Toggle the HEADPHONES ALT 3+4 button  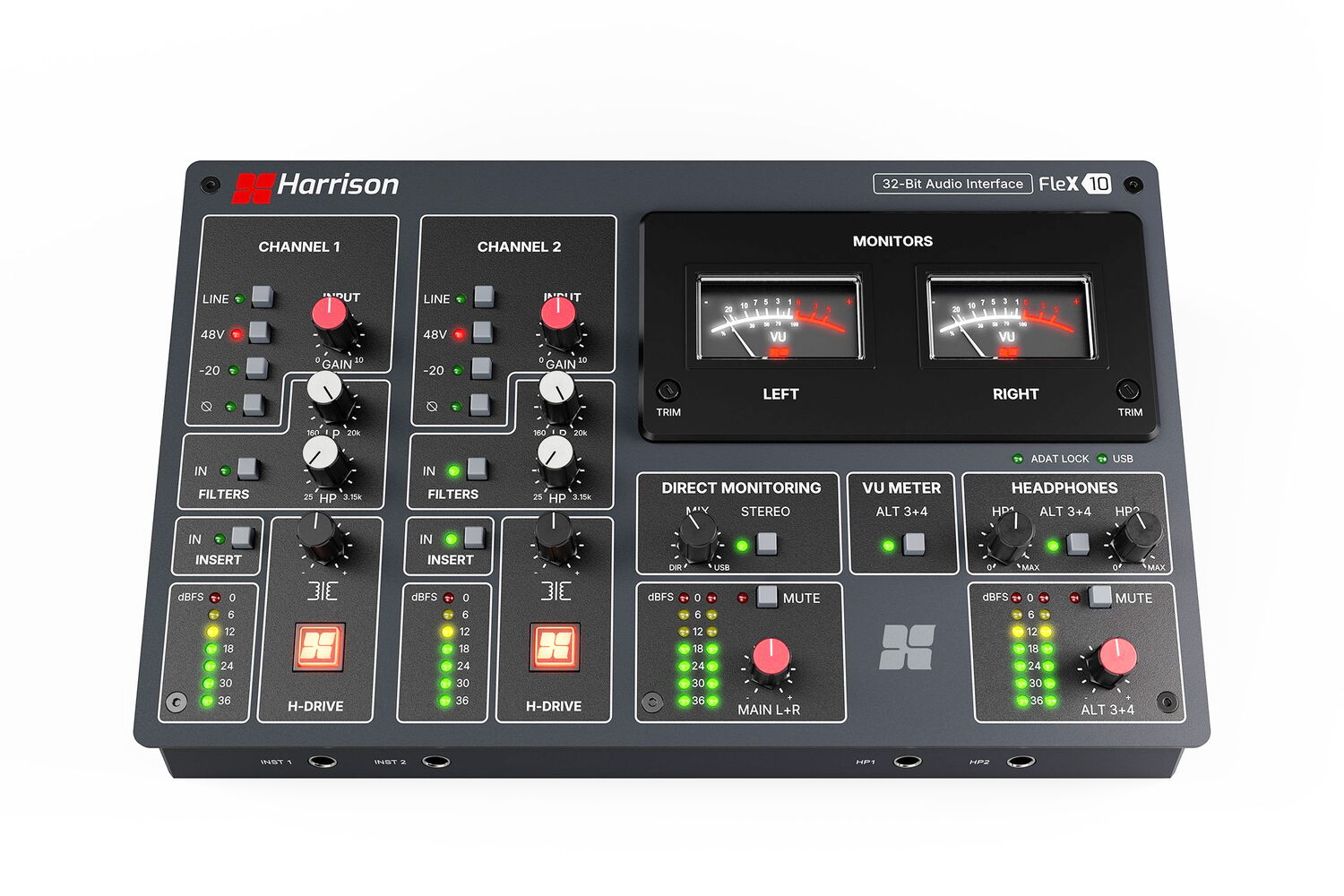1078,543
